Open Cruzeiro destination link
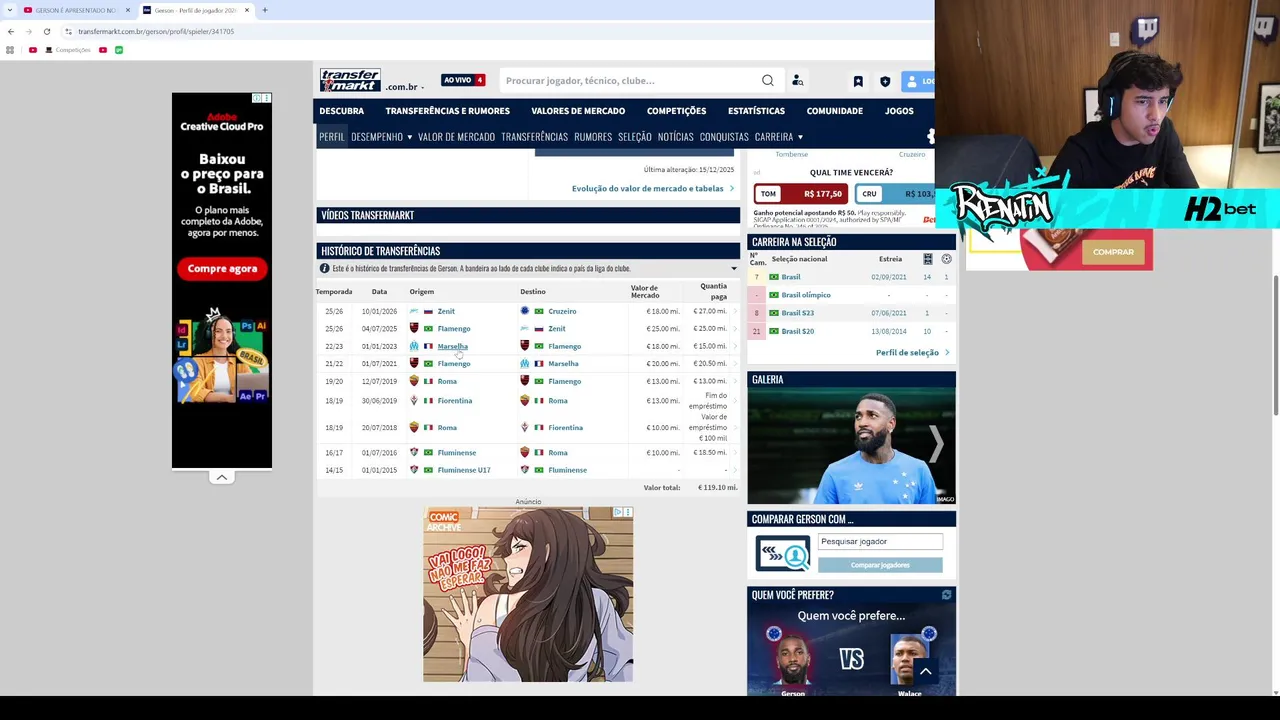This screenshot has height=720, width=1280. point(562,311)
